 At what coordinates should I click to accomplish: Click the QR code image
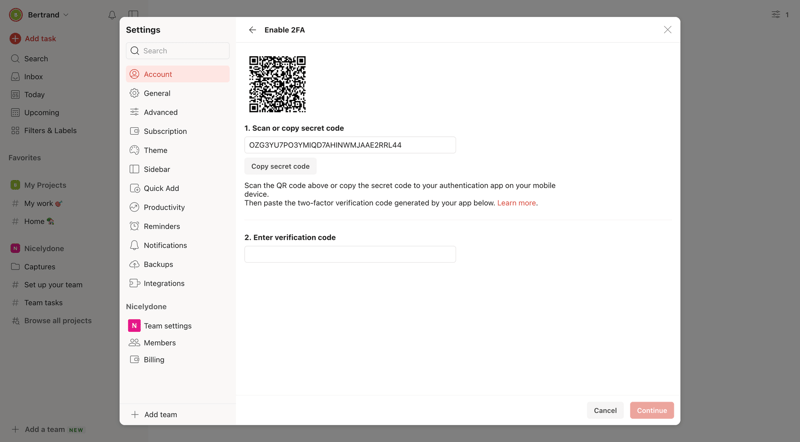[x=277, y=84]
